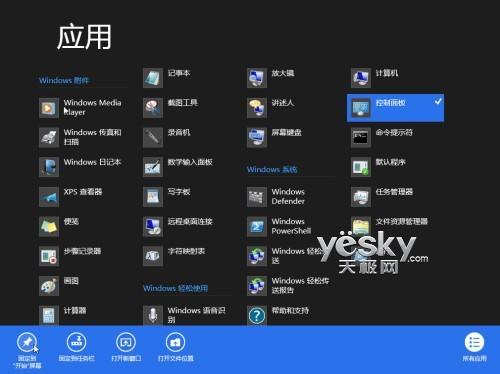Deselect the checked Control Panel tile
The width and height of the screenshot is (500, 374).
point(395,108)
